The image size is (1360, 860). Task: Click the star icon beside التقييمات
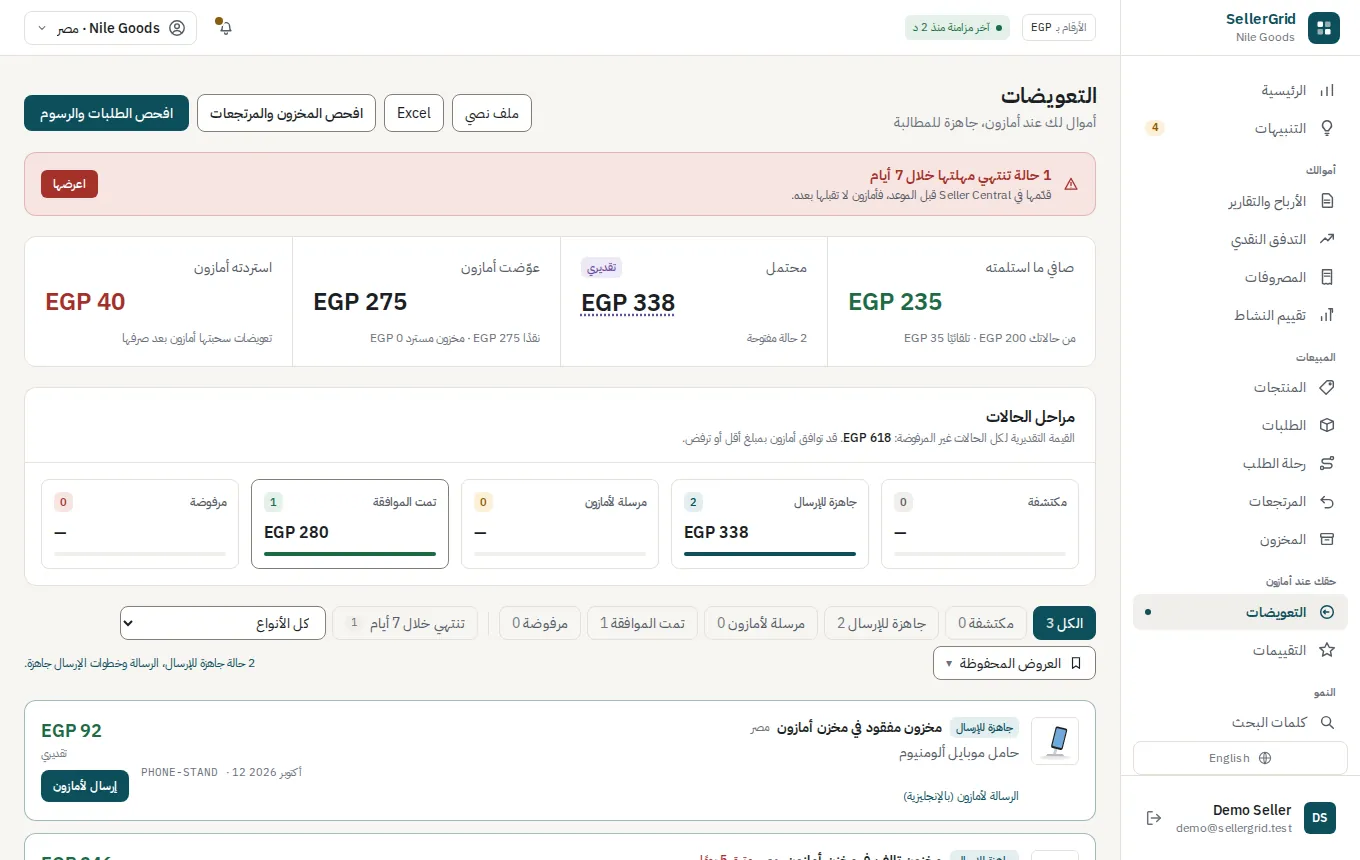coord(1327,651)
